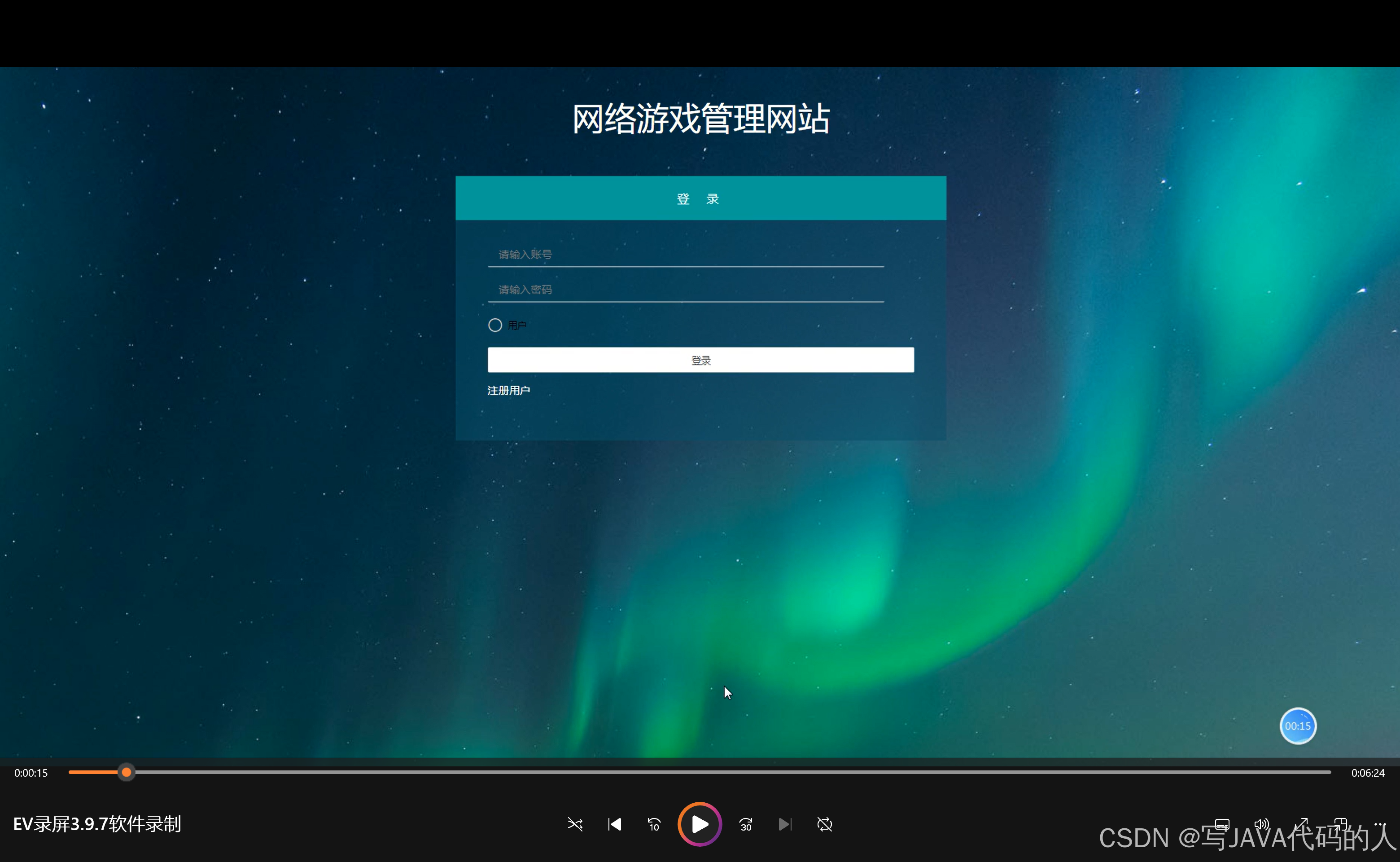Select the 用户 radio button
The image size is (1400, 862).
494,325
